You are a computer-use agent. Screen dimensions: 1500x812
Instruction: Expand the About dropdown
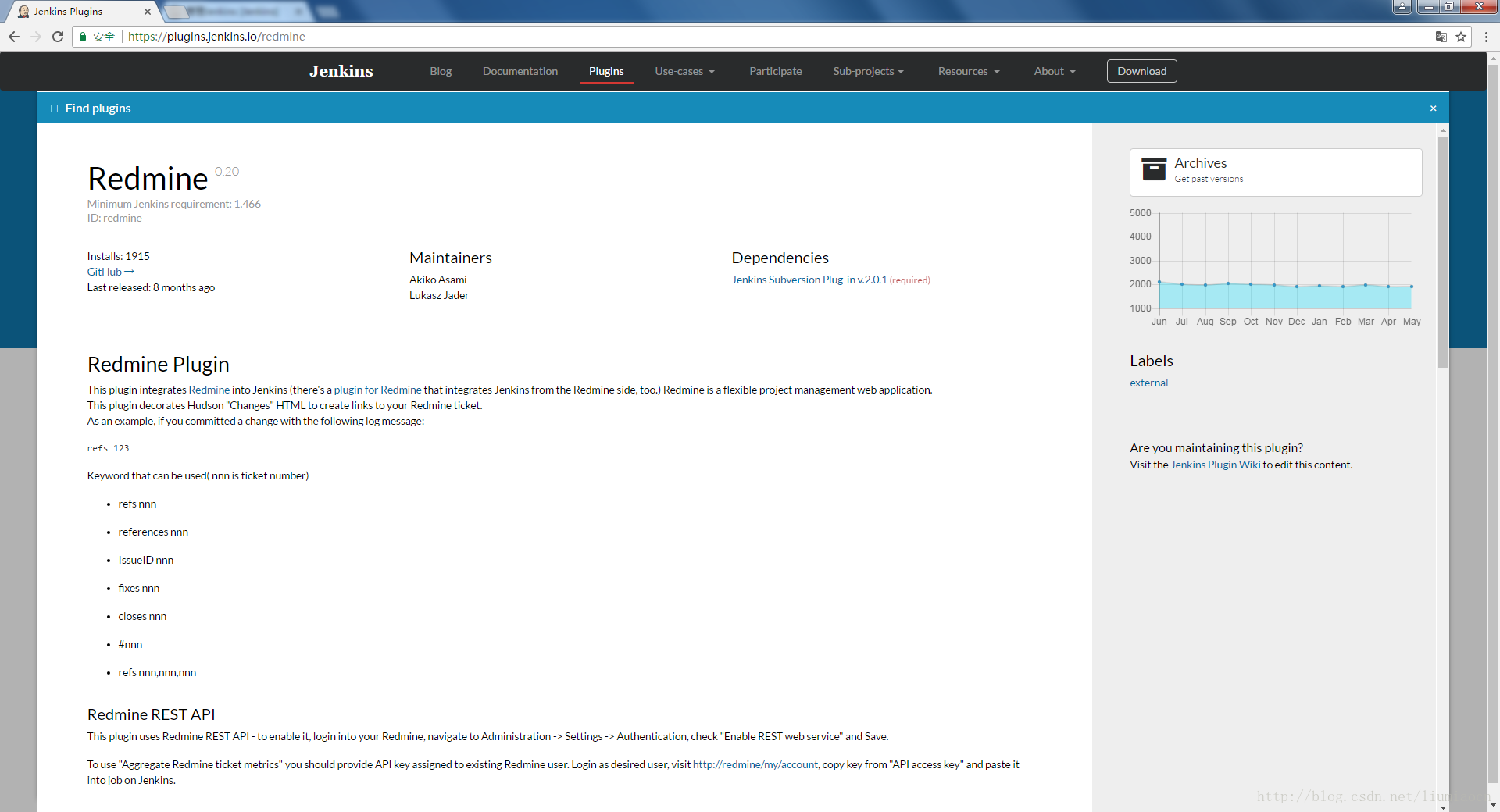click(1055, 71)
